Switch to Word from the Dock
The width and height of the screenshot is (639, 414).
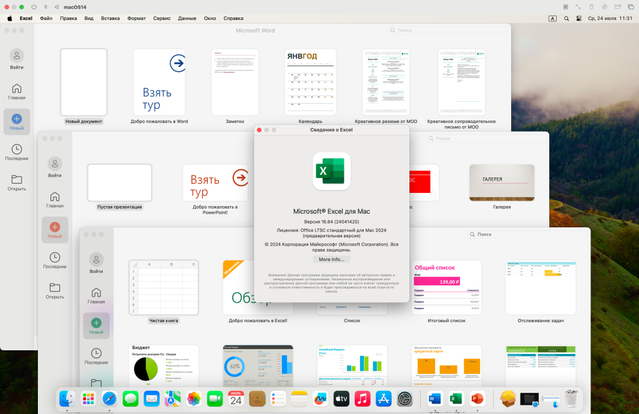click(434, 399)
